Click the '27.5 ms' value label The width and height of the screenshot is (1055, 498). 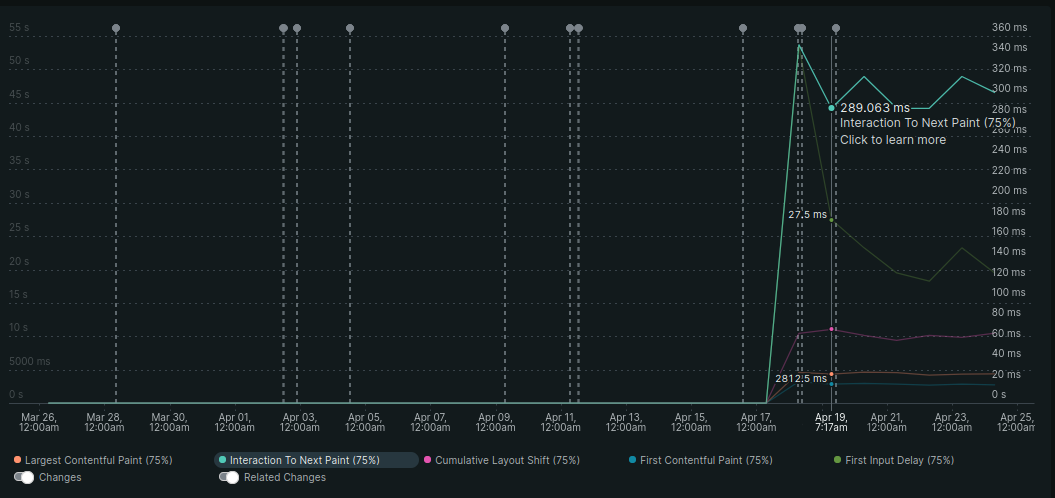tap(807, 215)
